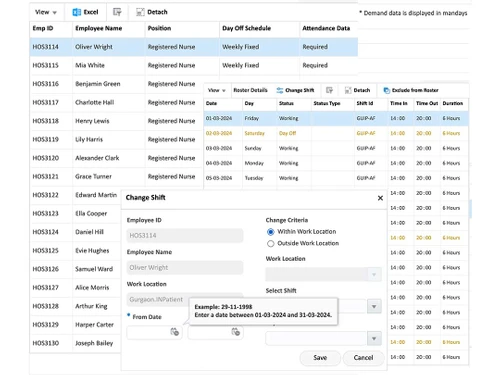500x375 pixels.
Task: Select Within Work Location radio option
Action: click(x=270, y=232)
